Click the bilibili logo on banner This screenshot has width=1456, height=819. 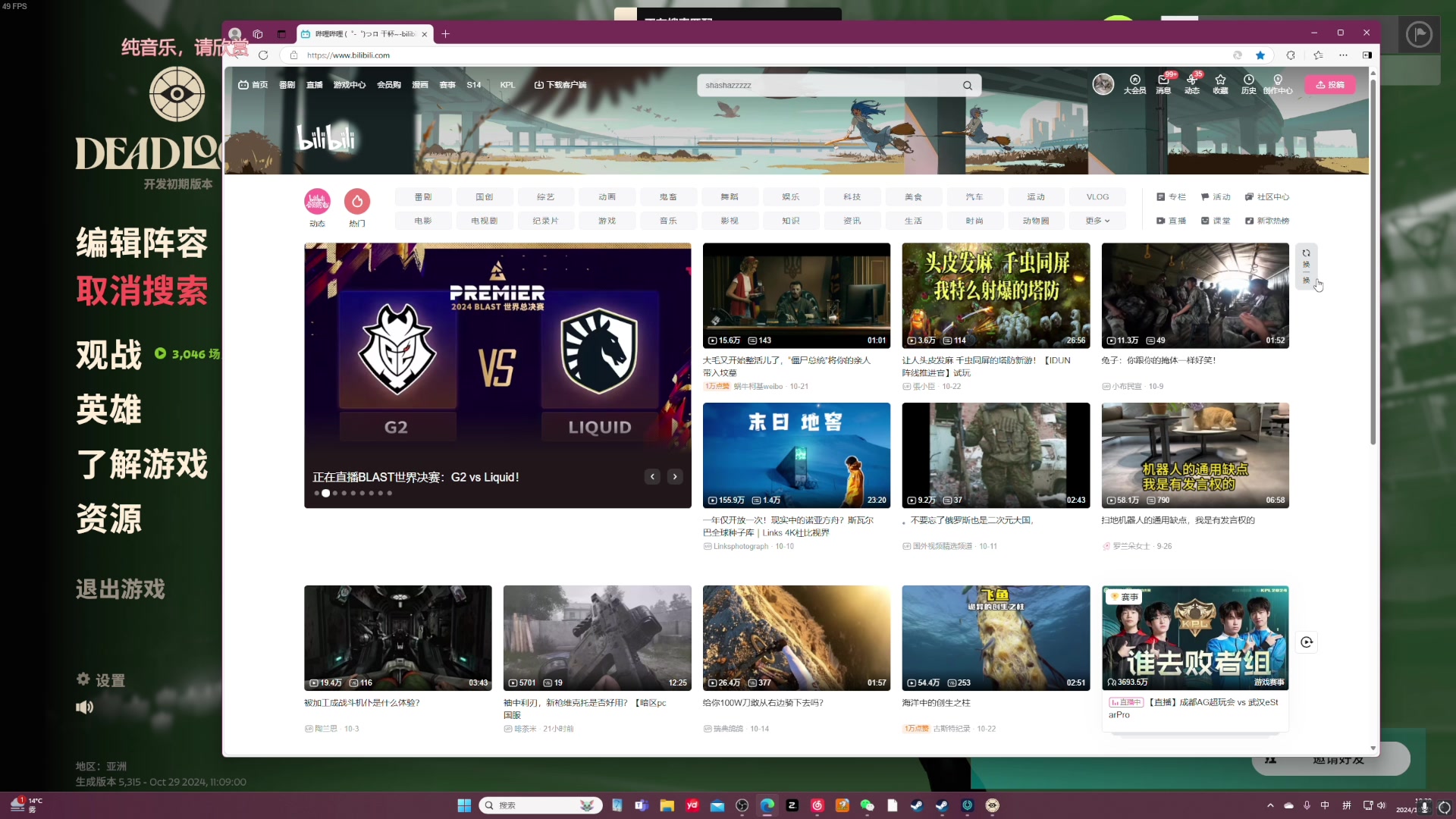pos(326,137)
